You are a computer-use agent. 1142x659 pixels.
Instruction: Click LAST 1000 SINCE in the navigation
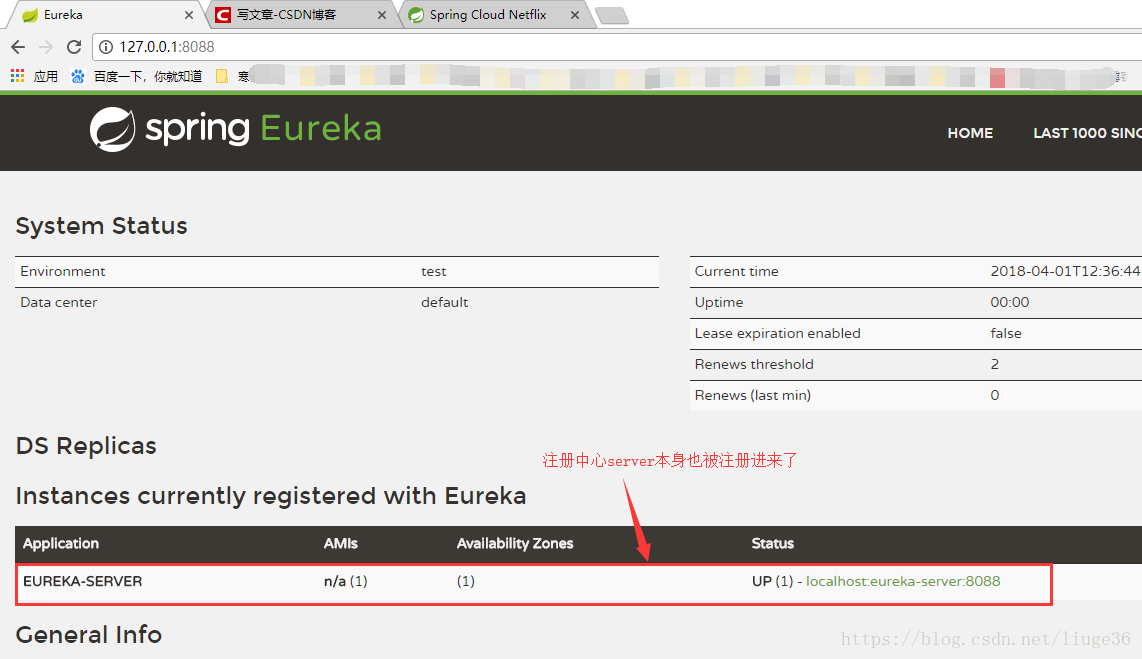1087,133
